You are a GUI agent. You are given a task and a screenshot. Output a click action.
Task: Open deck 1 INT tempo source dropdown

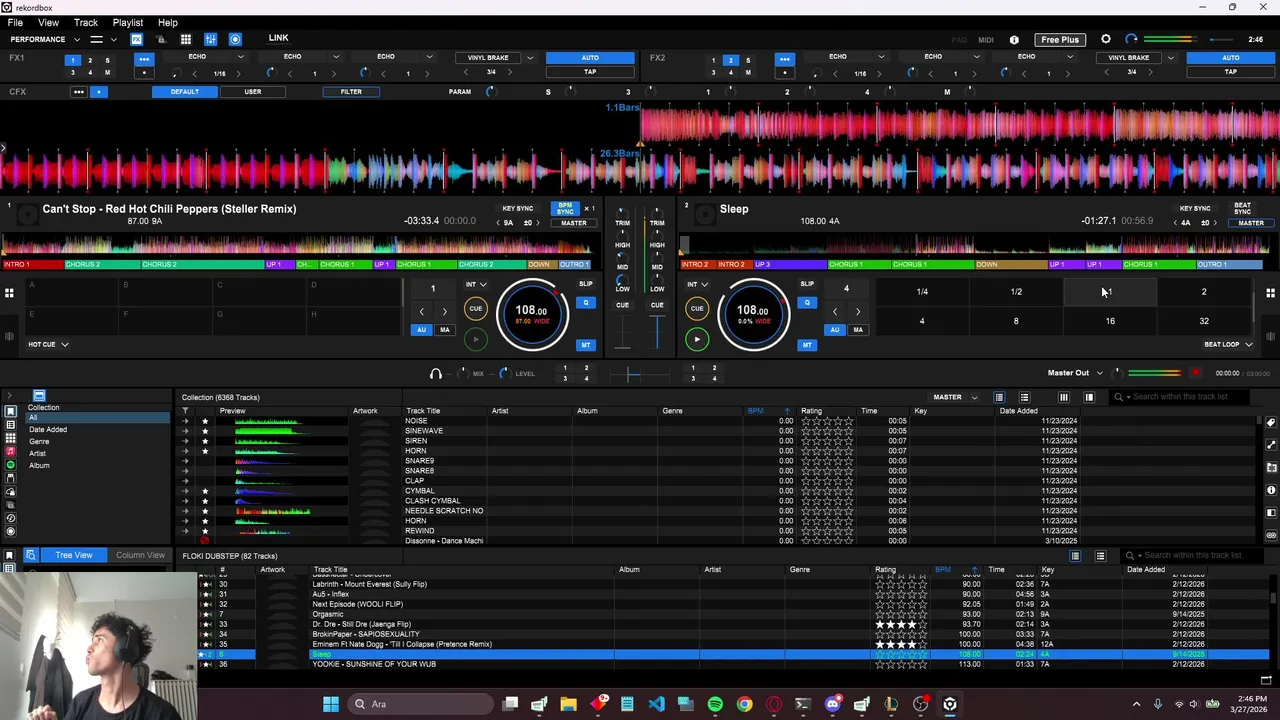pos(476,284)
